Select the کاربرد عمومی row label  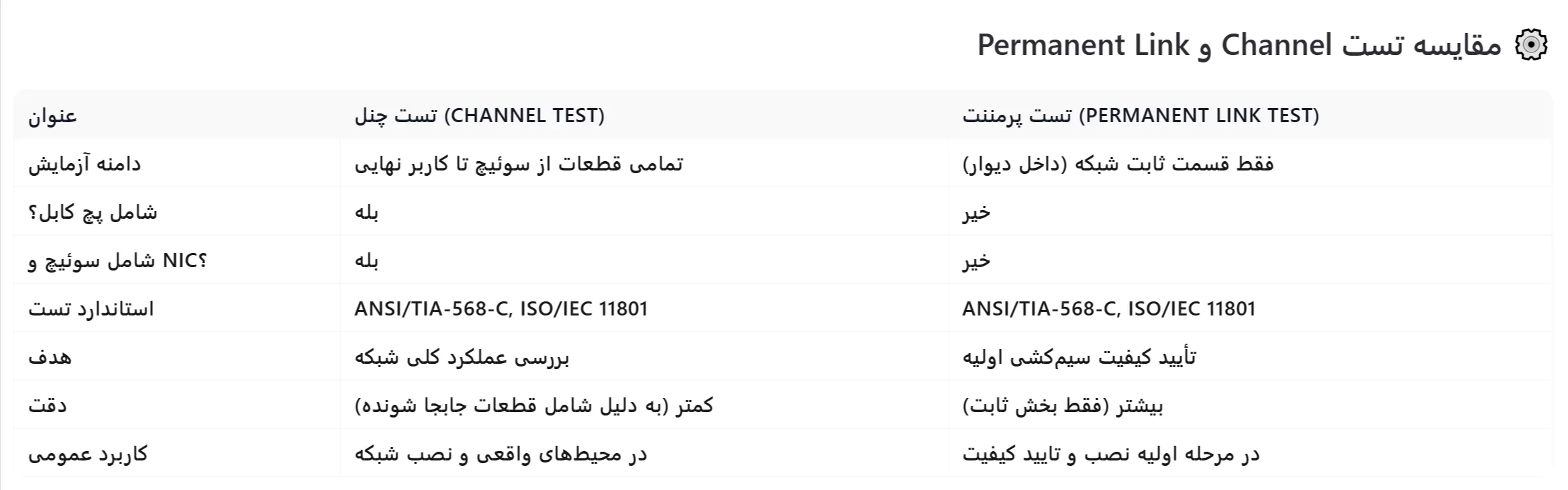(88, 454)
